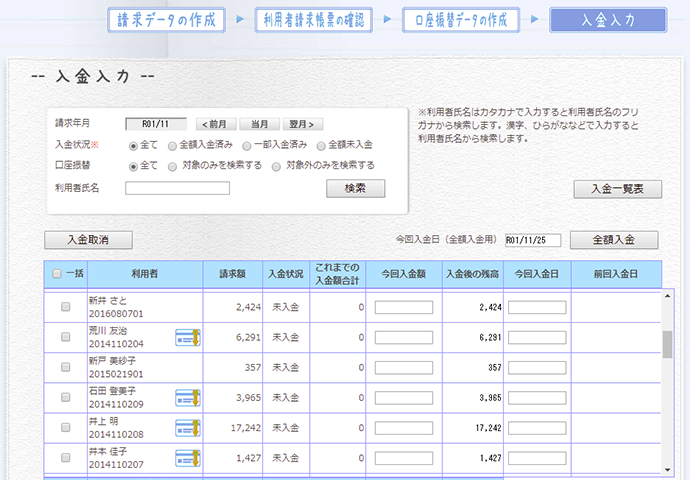Click the table scrollbar down arrow
The image size is (690, 480).
[668, 469]
